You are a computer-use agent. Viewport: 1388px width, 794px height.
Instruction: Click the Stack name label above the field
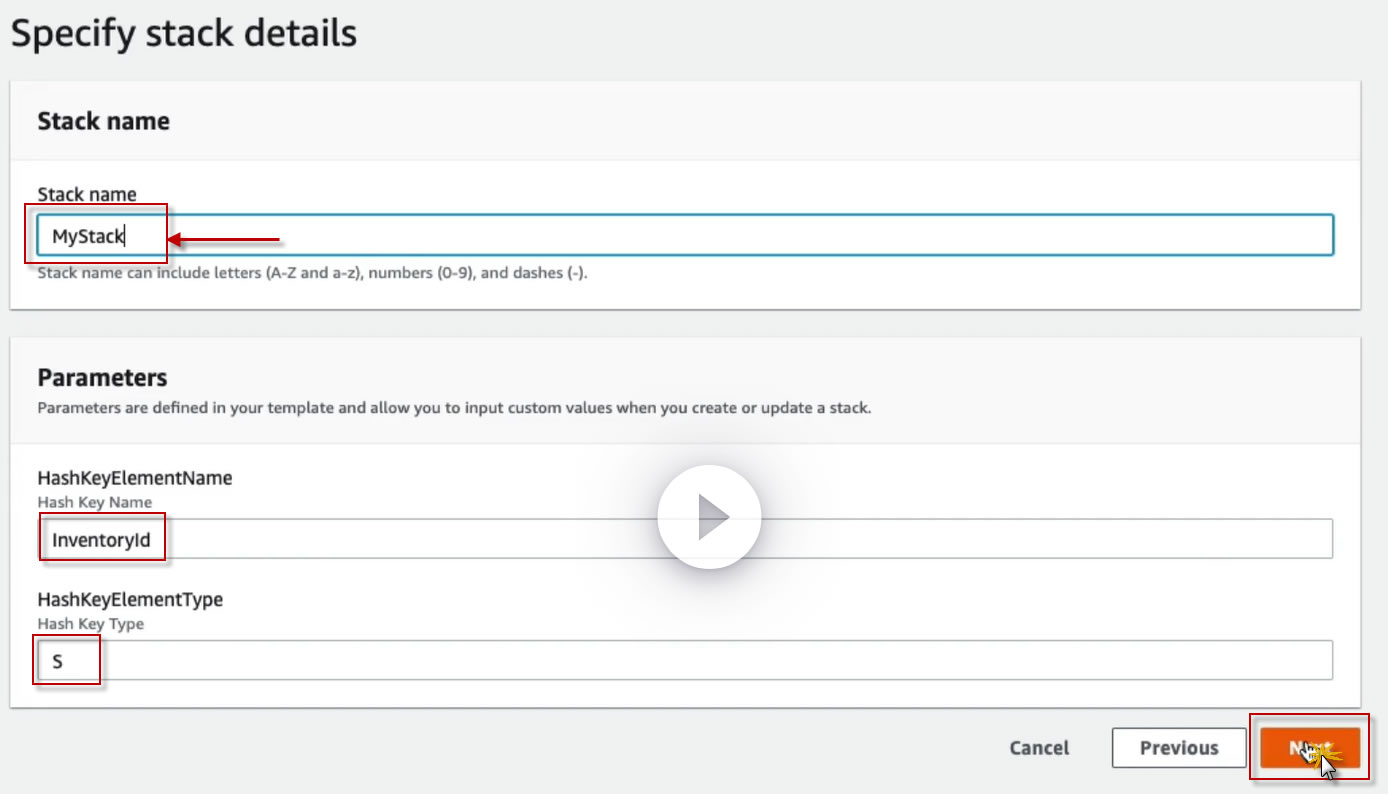(87, 194)
